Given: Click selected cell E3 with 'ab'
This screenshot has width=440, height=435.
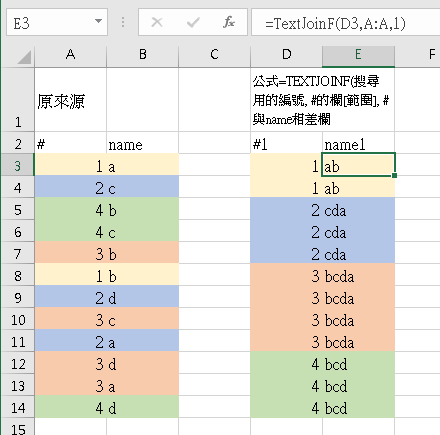Looking at the screenshot, I should point(358,165).
